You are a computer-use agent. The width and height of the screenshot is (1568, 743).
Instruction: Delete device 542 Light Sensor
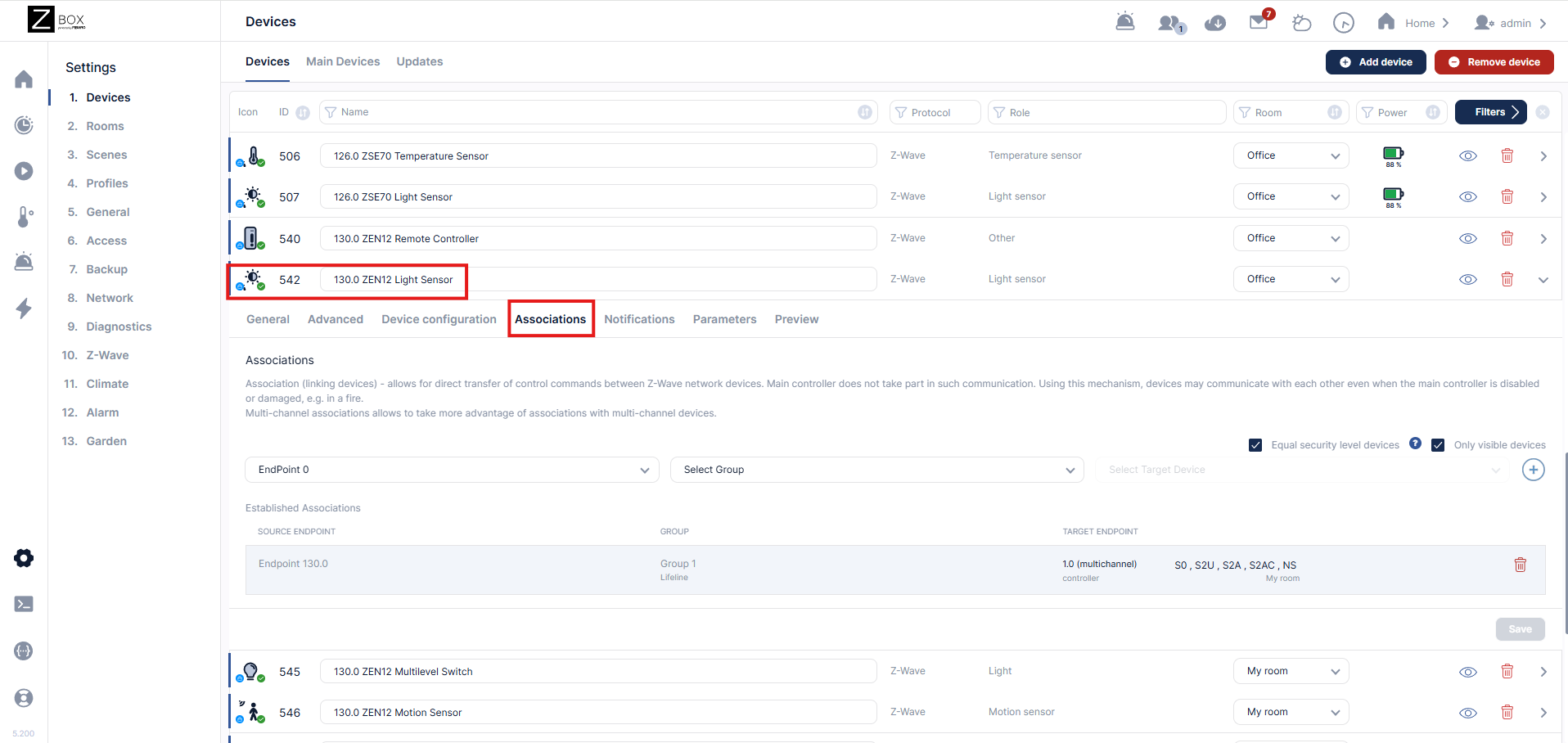1507,279
